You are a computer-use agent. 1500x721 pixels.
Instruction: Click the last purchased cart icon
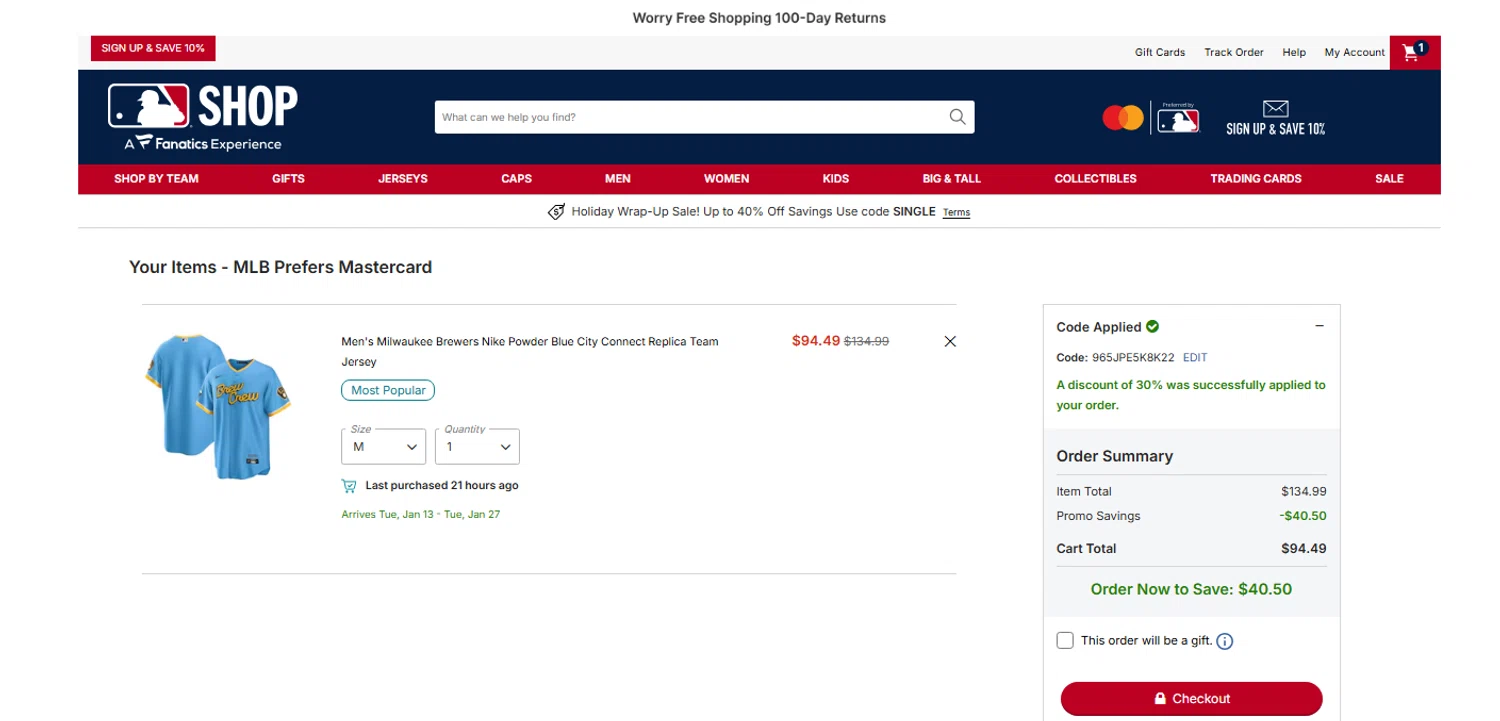pyautogui.click(x=349, y=486)
